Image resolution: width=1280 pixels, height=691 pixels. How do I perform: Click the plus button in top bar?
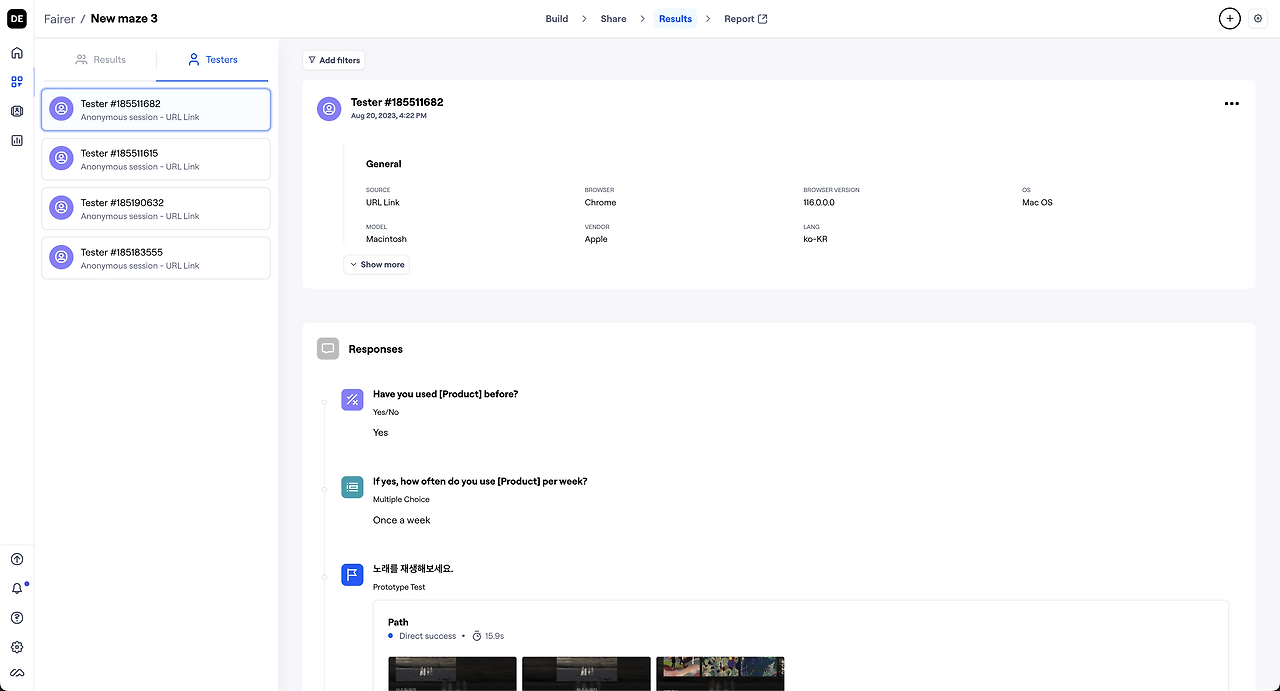1230,19
